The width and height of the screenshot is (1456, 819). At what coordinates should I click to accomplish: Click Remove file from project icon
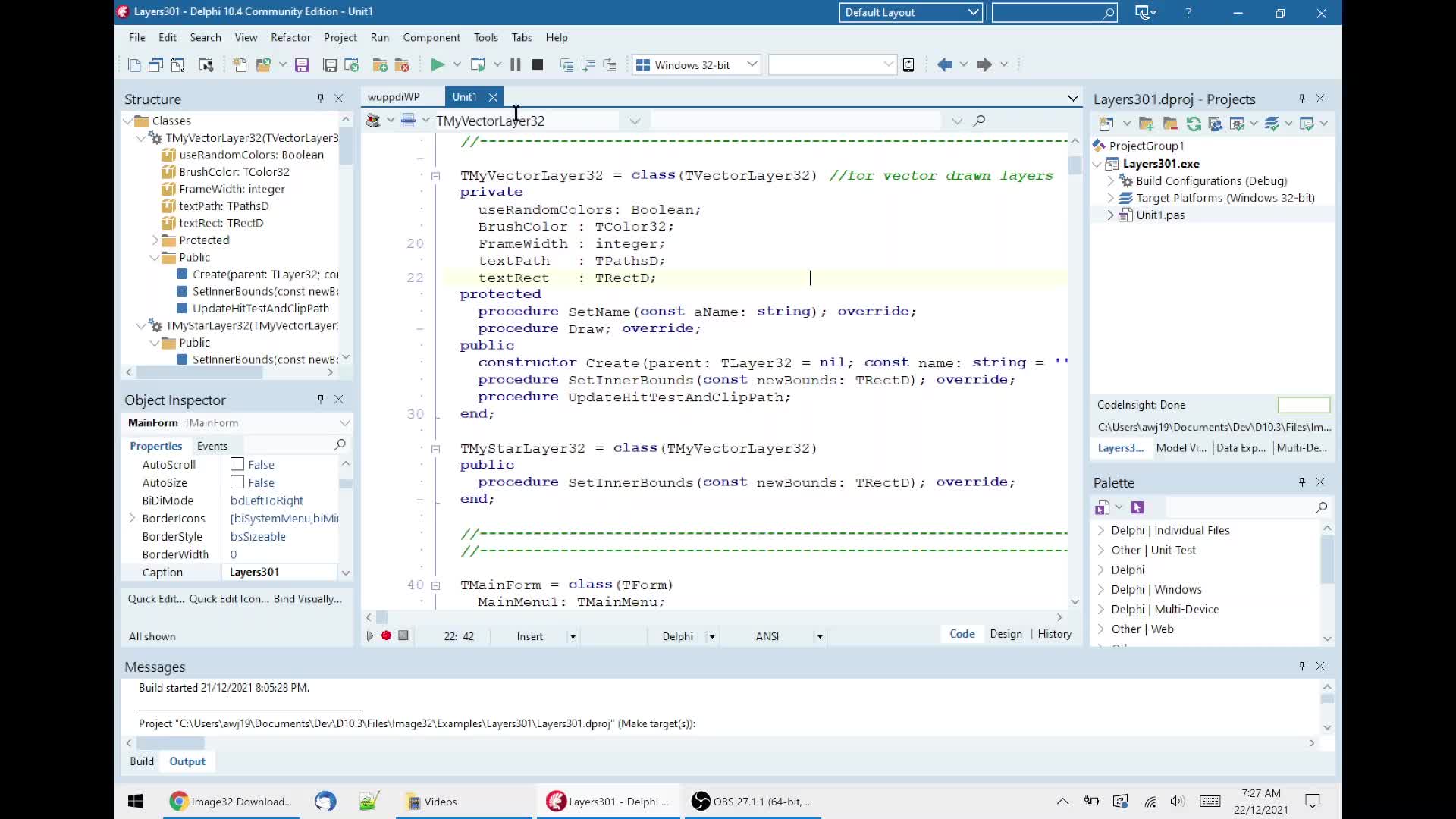[x=402, y=64]
